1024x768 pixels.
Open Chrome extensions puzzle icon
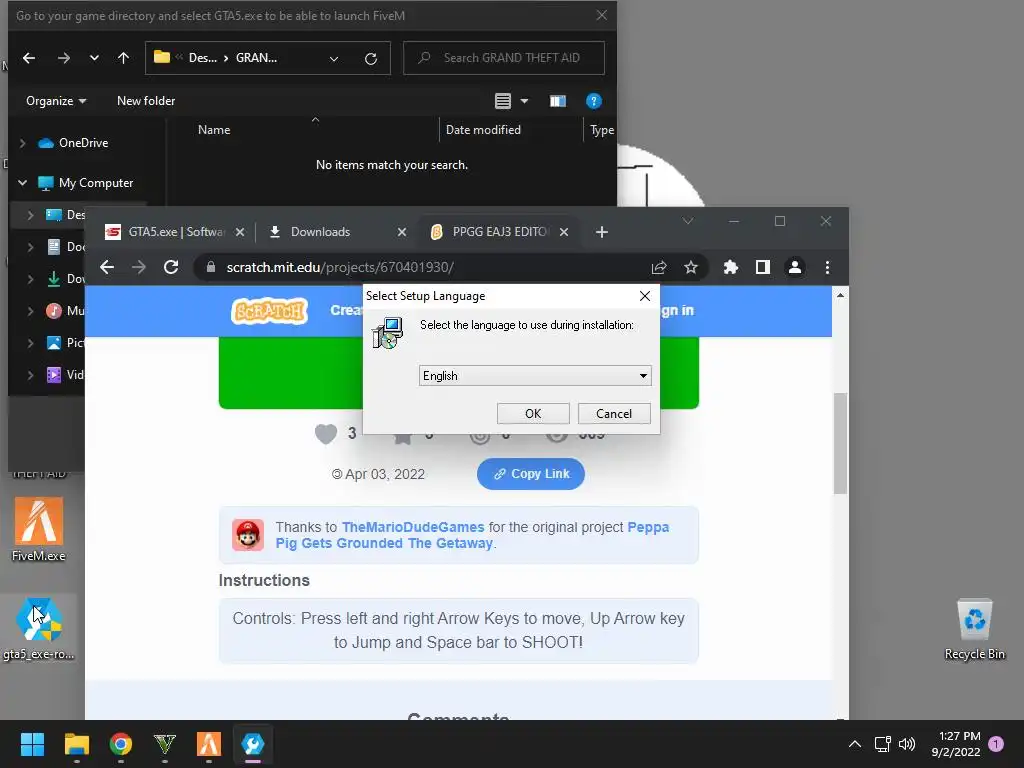(730, 267)
